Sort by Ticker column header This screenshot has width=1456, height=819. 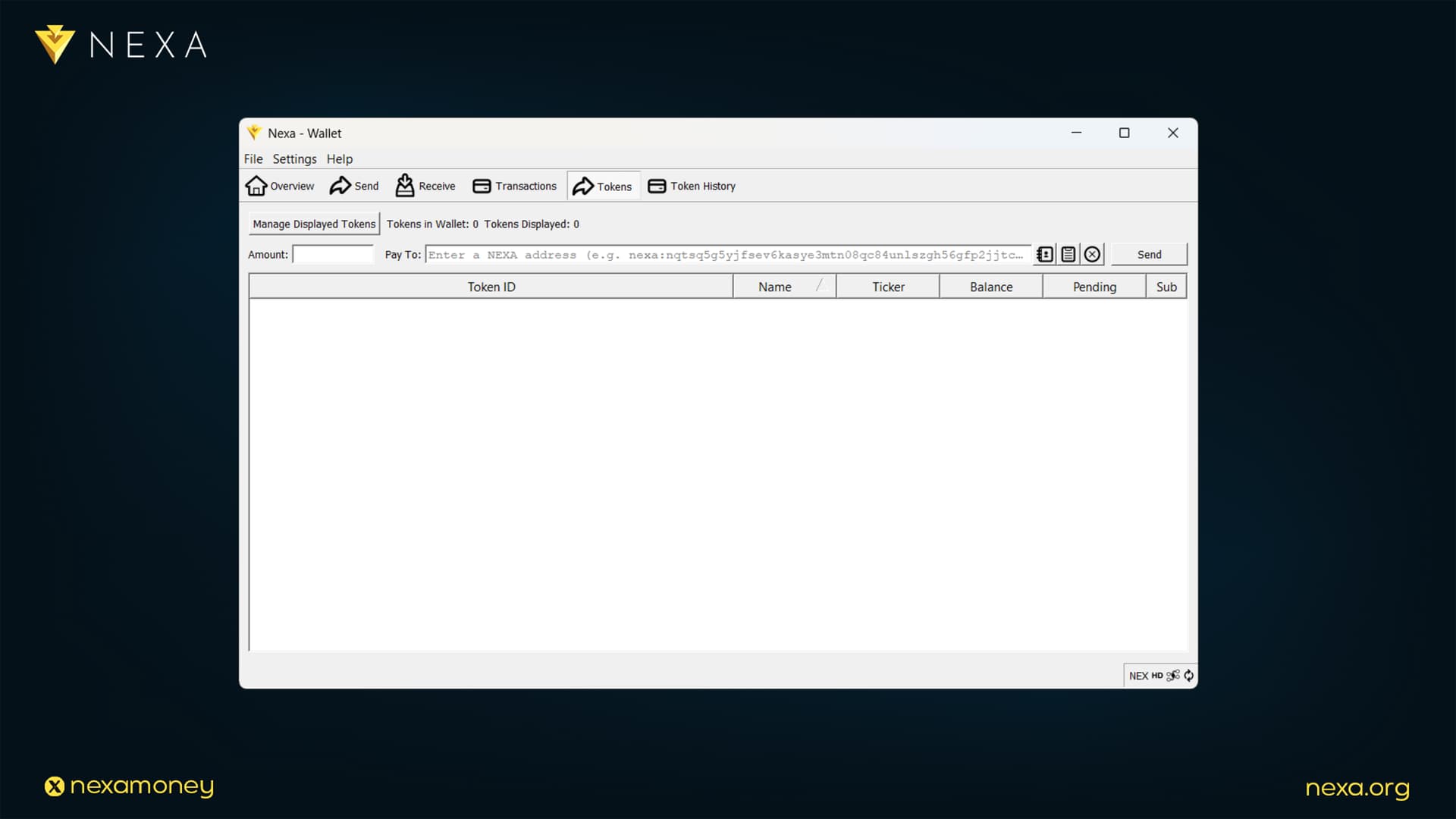point(888,287)
